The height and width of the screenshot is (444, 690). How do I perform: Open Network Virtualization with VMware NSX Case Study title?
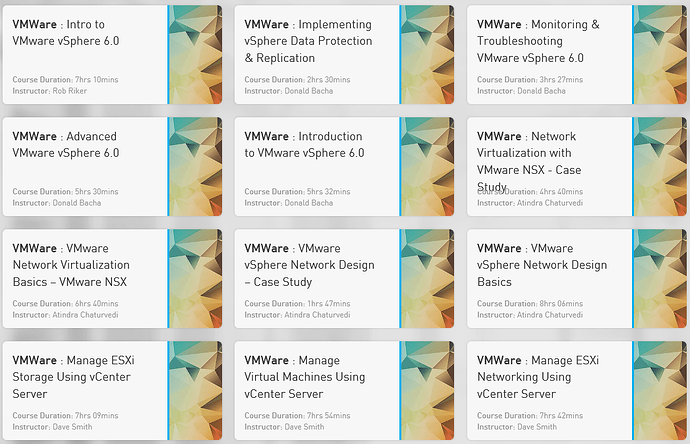point(529,161)
